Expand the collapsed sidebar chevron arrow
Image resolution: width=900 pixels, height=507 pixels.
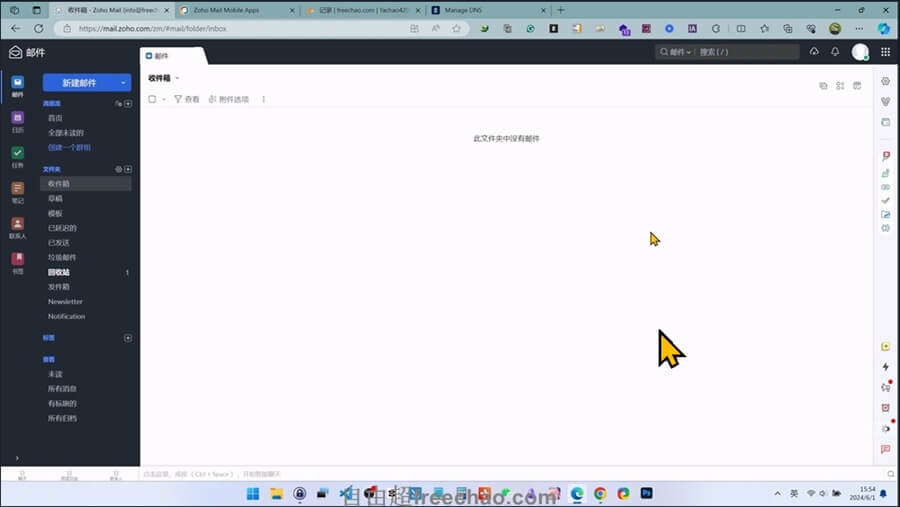pyautogui.click(x=17, y=458)
